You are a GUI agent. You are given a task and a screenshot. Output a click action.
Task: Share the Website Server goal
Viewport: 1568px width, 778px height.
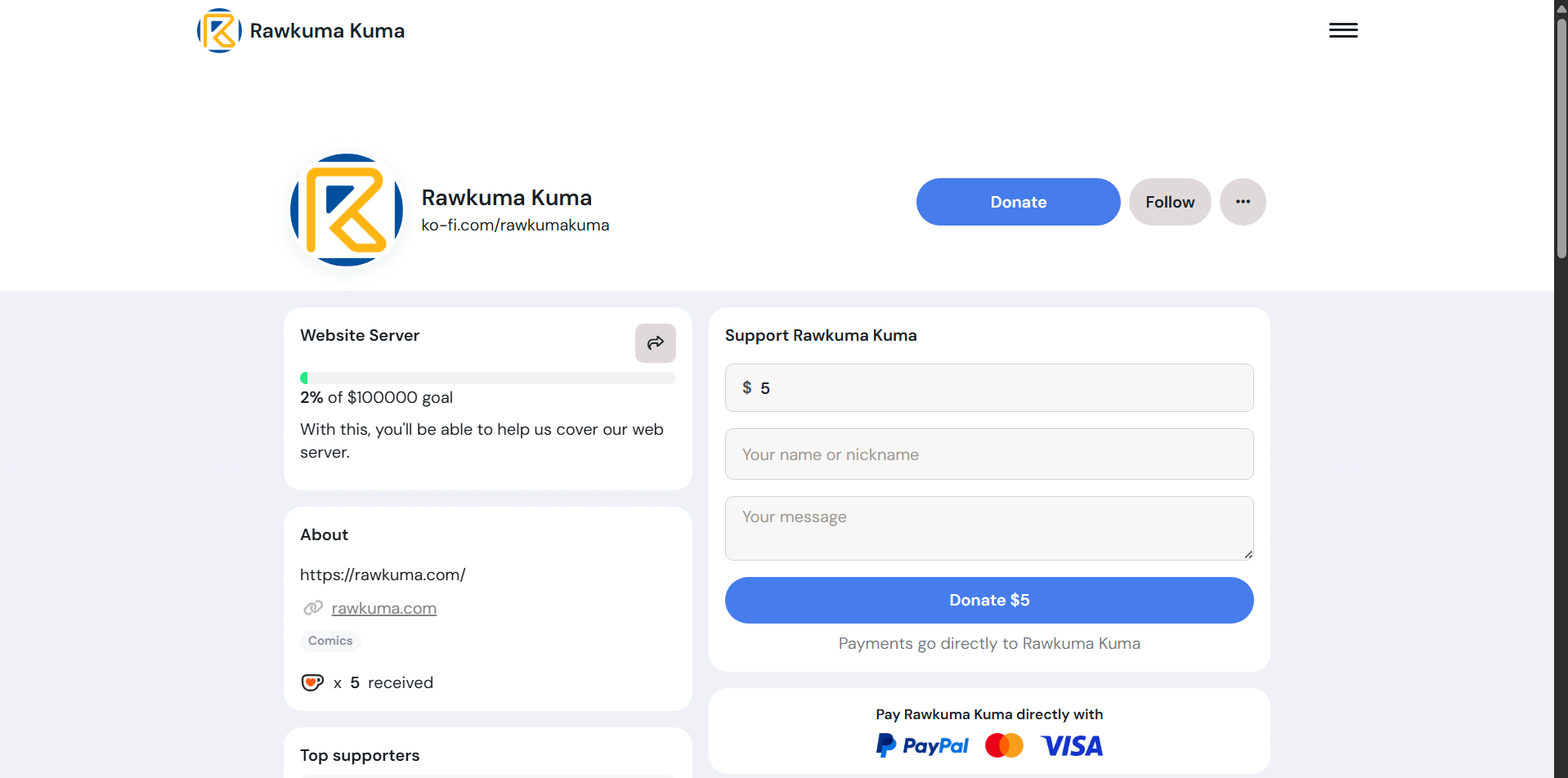click(x=655, y=343)
